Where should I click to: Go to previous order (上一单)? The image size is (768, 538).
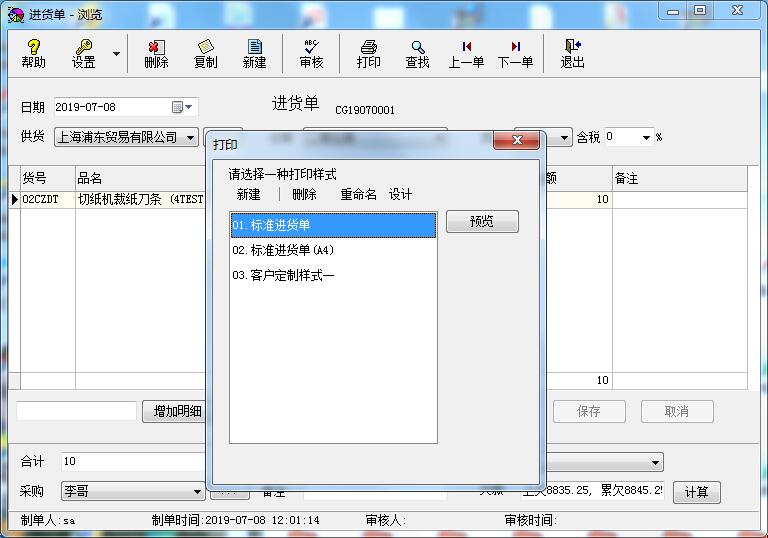tap(466, 53)
